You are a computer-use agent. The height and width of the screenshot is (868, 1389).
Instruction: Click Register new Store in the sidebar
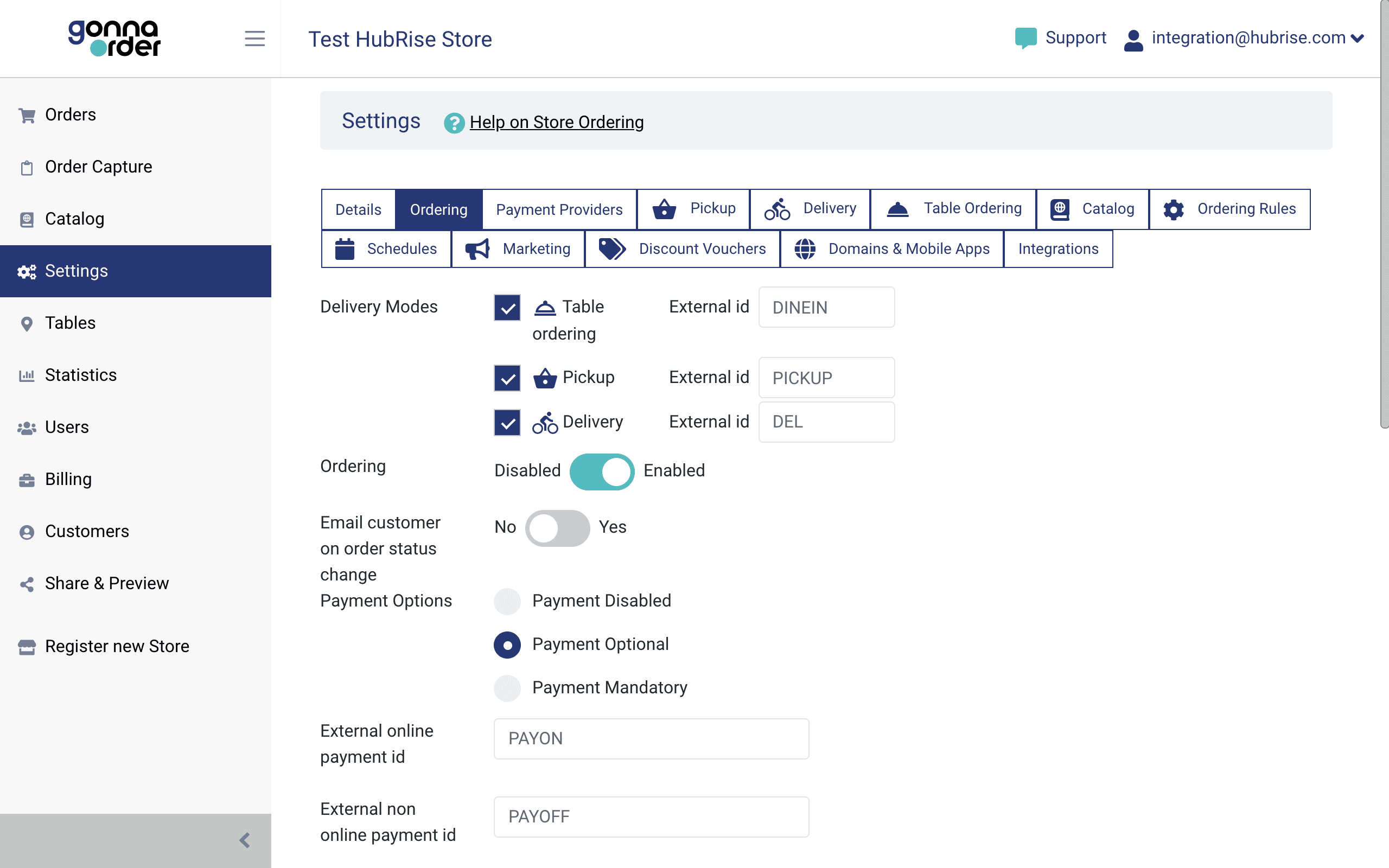click(x=117, y=646)
